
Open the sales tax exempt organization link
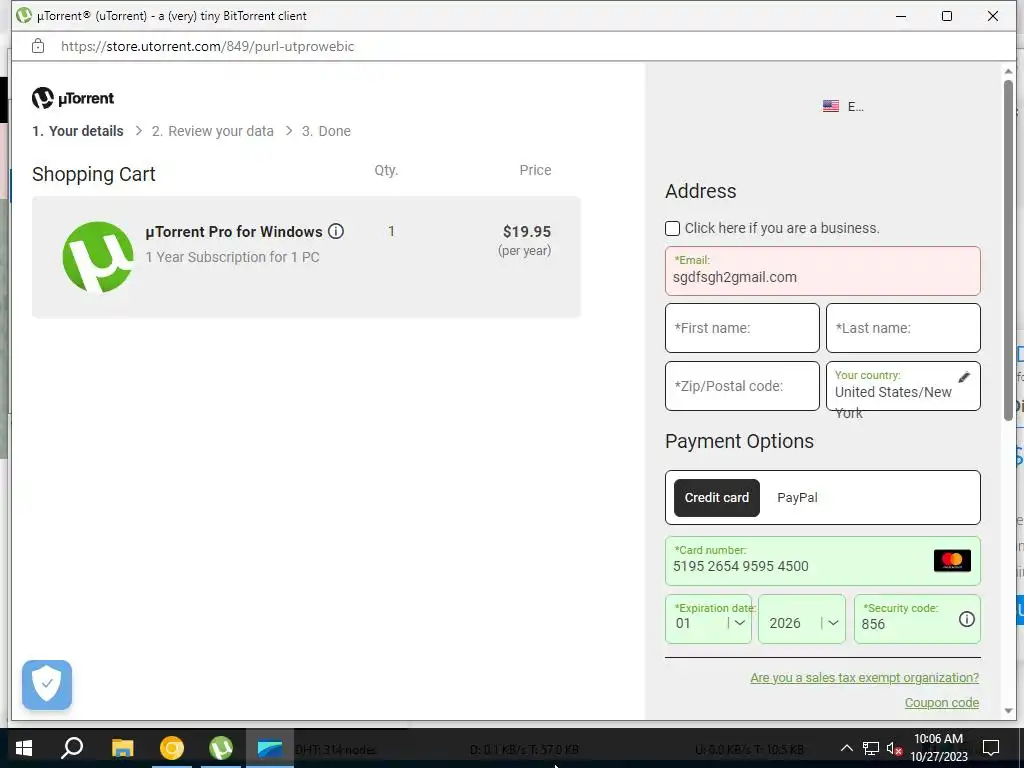[864, 678]
